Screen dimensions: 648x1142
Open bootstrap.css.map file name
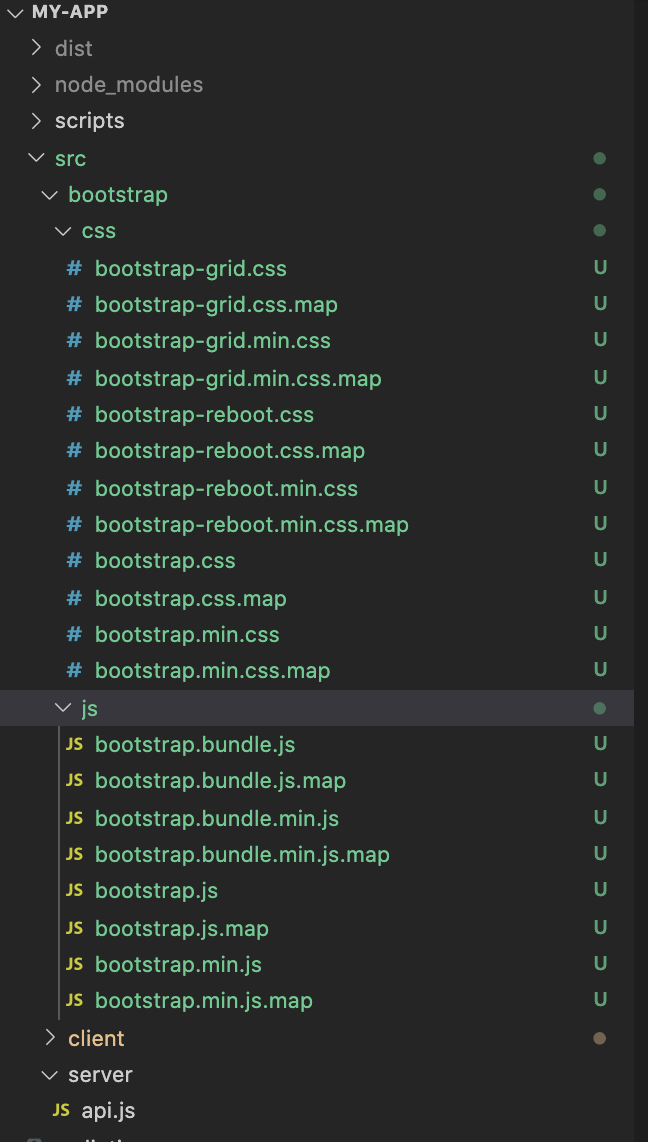tap(191, 599)
